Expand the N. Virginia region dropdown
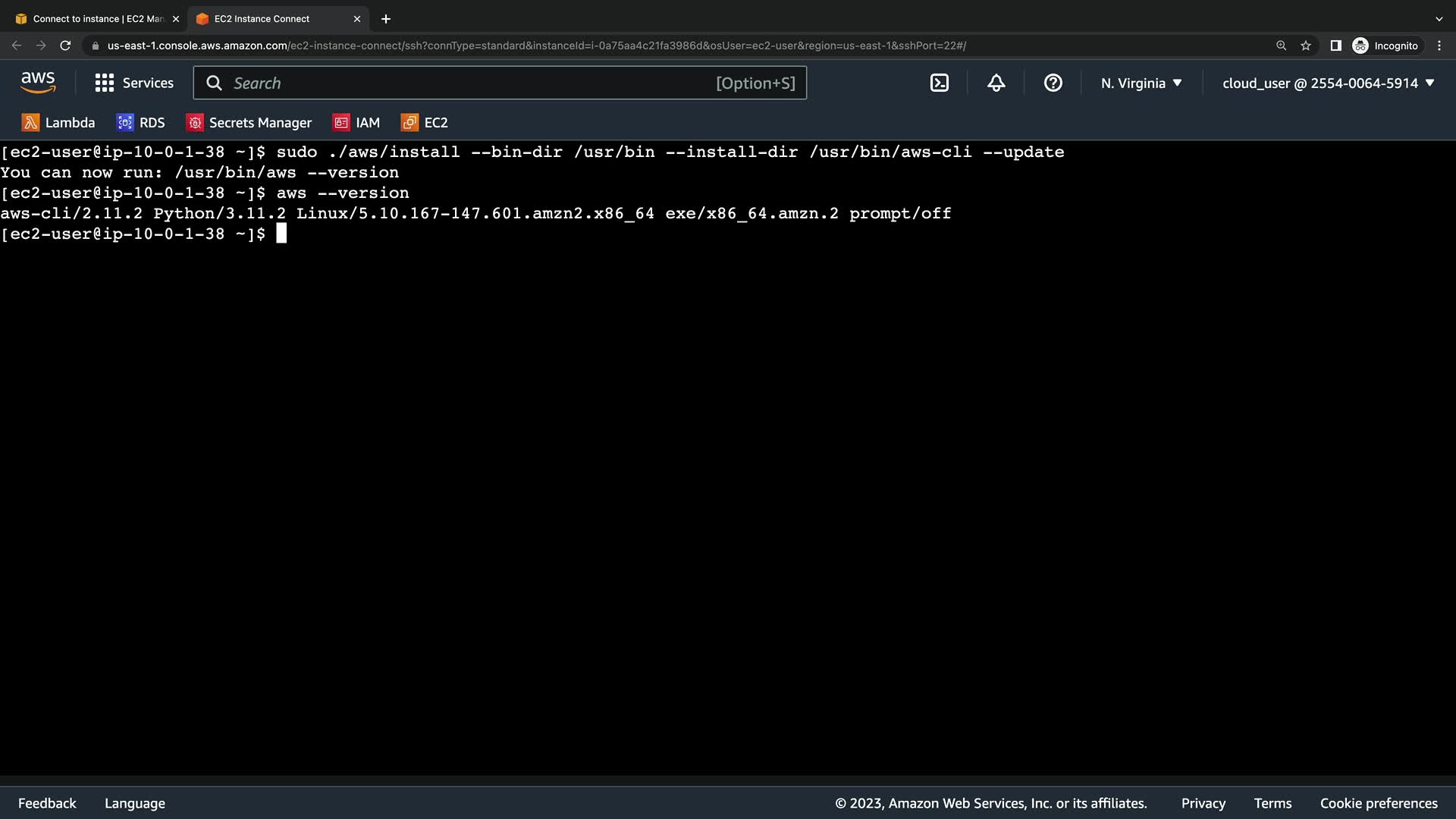Image resolution: width=1456 pixels, height=819 pixels. (1141, 83)
